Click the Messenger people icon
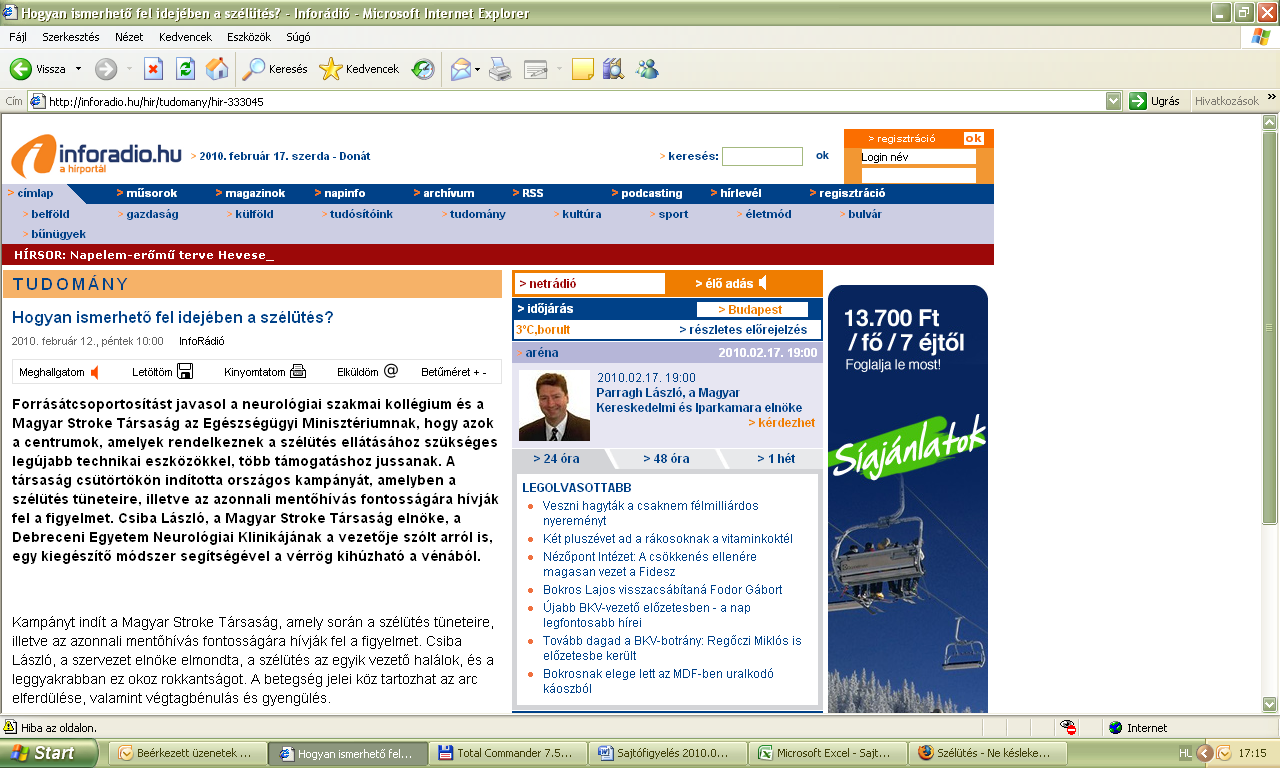1280x768 pixels. pyautogui.click(x=647, y=69)
